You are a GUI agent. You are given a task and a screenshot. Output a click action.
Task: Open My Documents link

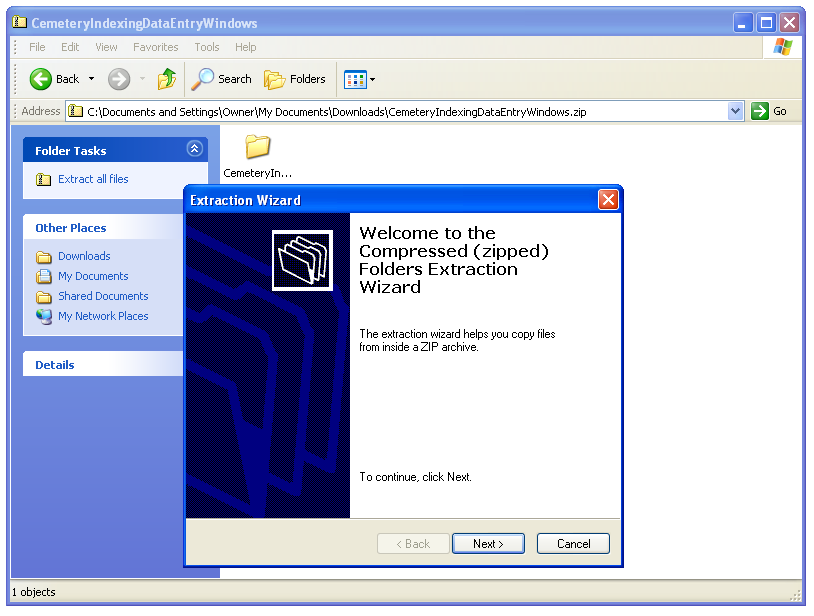pyautogui.click(x=93, y=276)
